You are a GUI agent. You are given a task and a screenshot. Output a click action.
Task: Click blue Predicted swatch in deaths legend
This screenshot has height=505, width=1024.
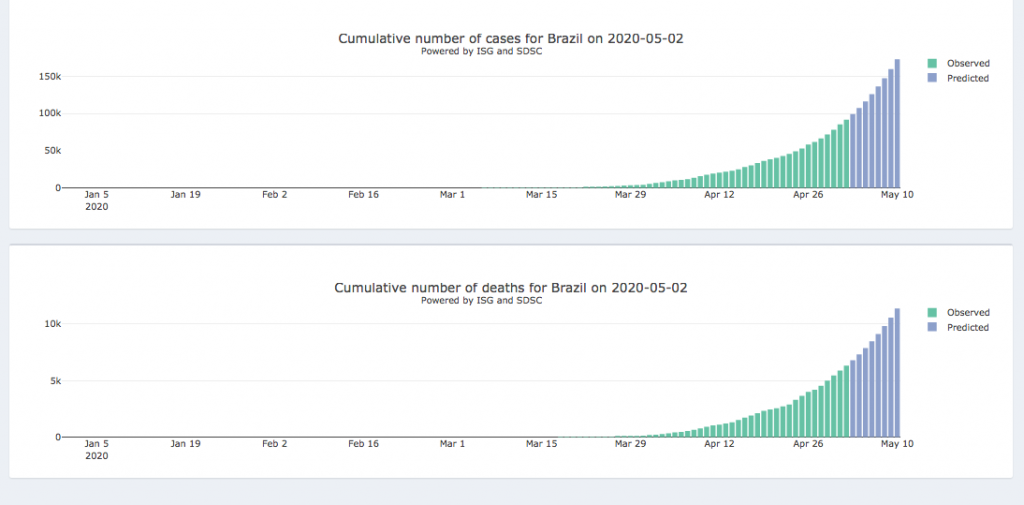[x=932, y=328]
